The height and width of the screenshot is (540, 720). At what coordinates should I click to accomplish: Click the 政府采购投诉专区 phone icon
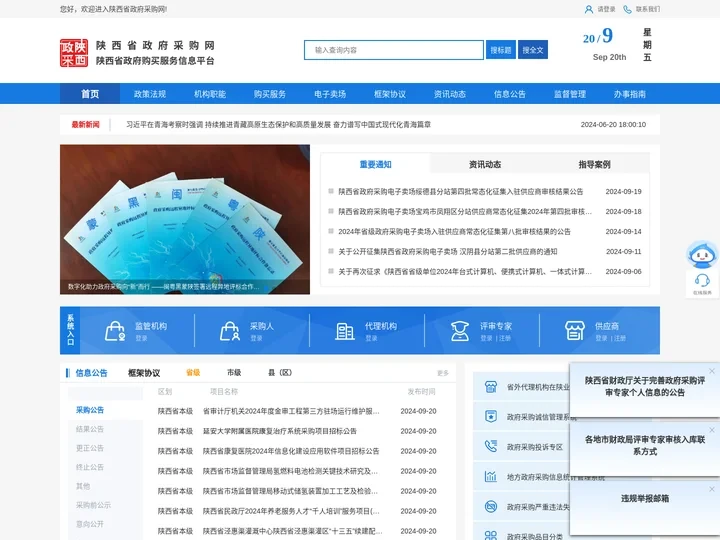[491, 446]
